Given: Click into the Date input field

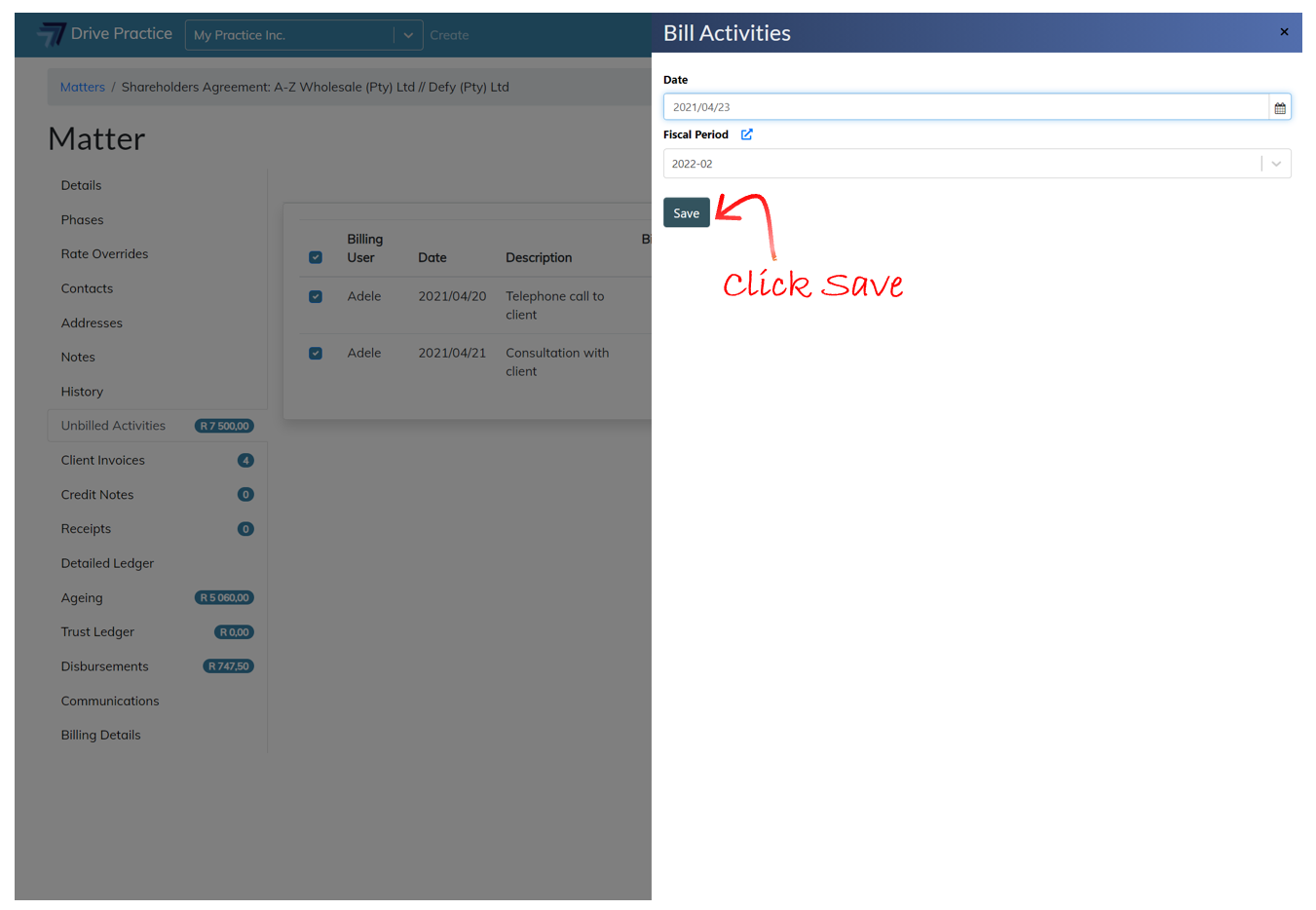Looking at the screenshot, I should 966,107.
